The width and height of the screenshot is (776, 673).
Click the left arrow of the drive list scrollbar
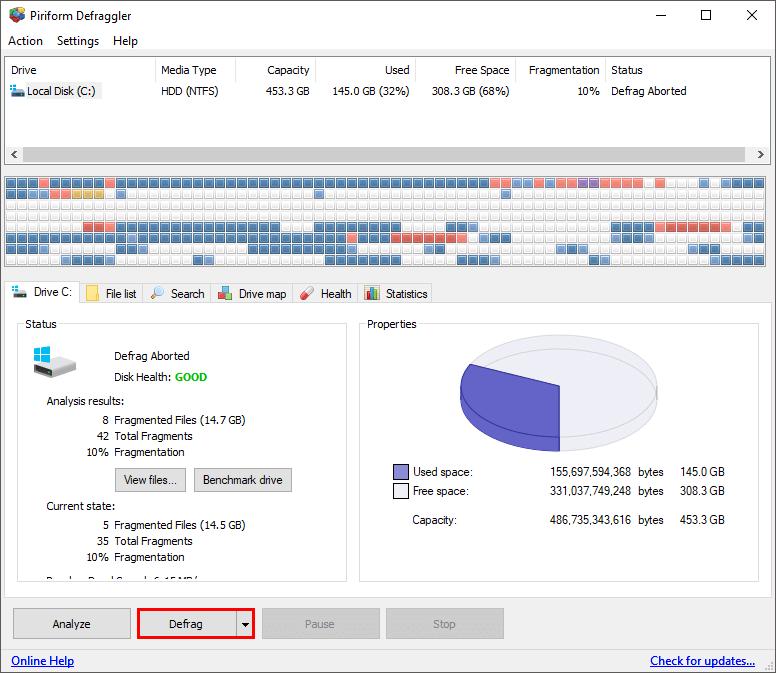[x=14, y=154]
